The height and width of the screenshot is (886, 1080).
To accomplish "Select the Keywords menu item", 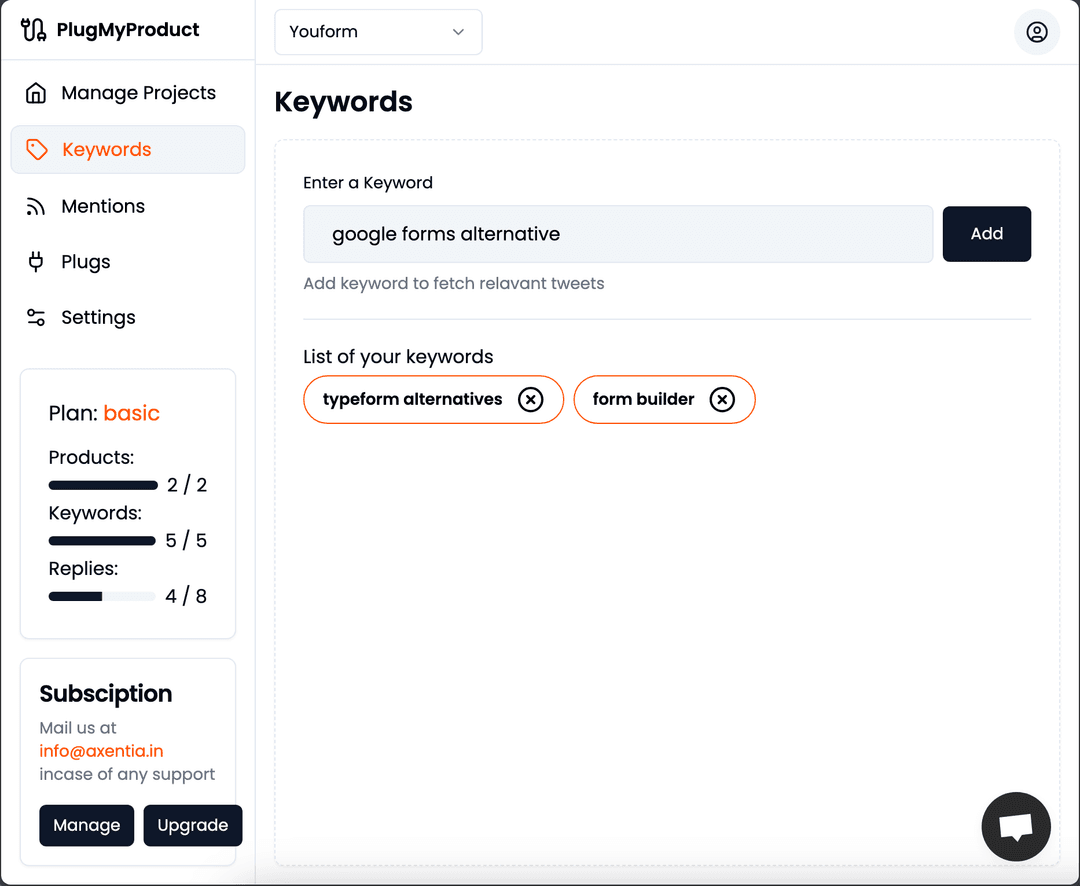I will tap(128, 150).
